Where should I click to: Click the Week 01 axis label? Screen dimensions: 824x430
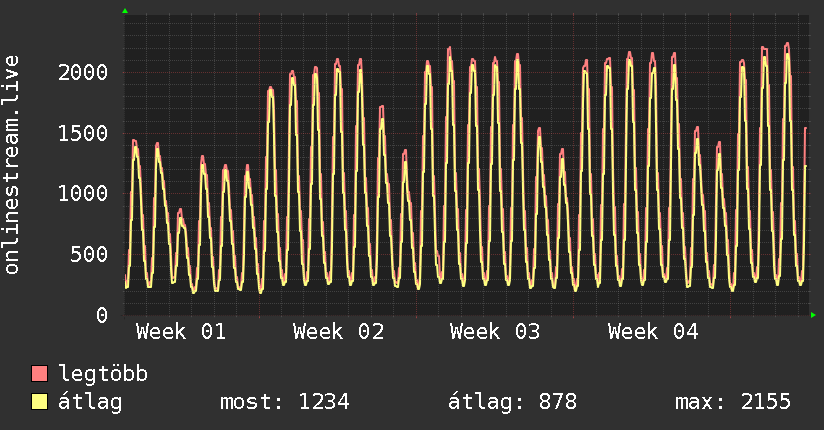coord(181,332)
